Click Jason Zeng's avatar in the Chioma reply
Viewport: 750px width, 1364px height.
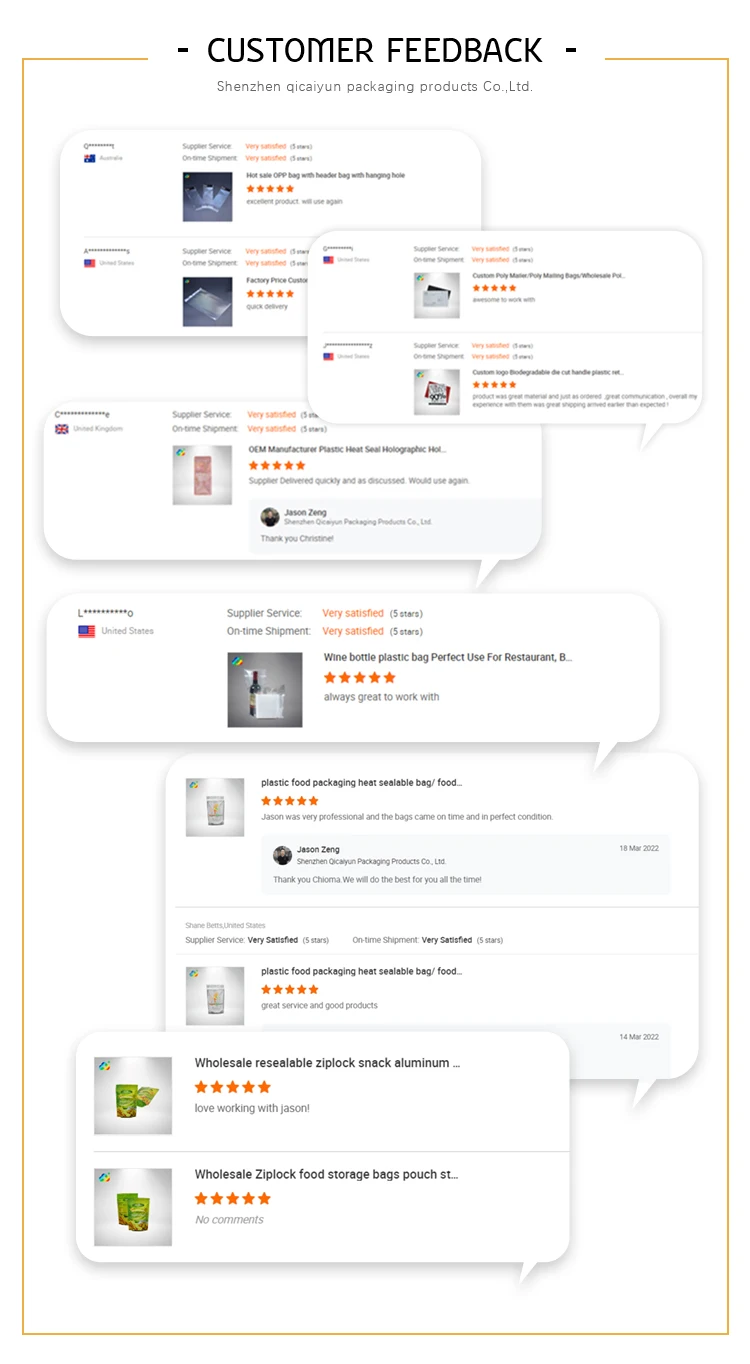[x=283, y=855]
